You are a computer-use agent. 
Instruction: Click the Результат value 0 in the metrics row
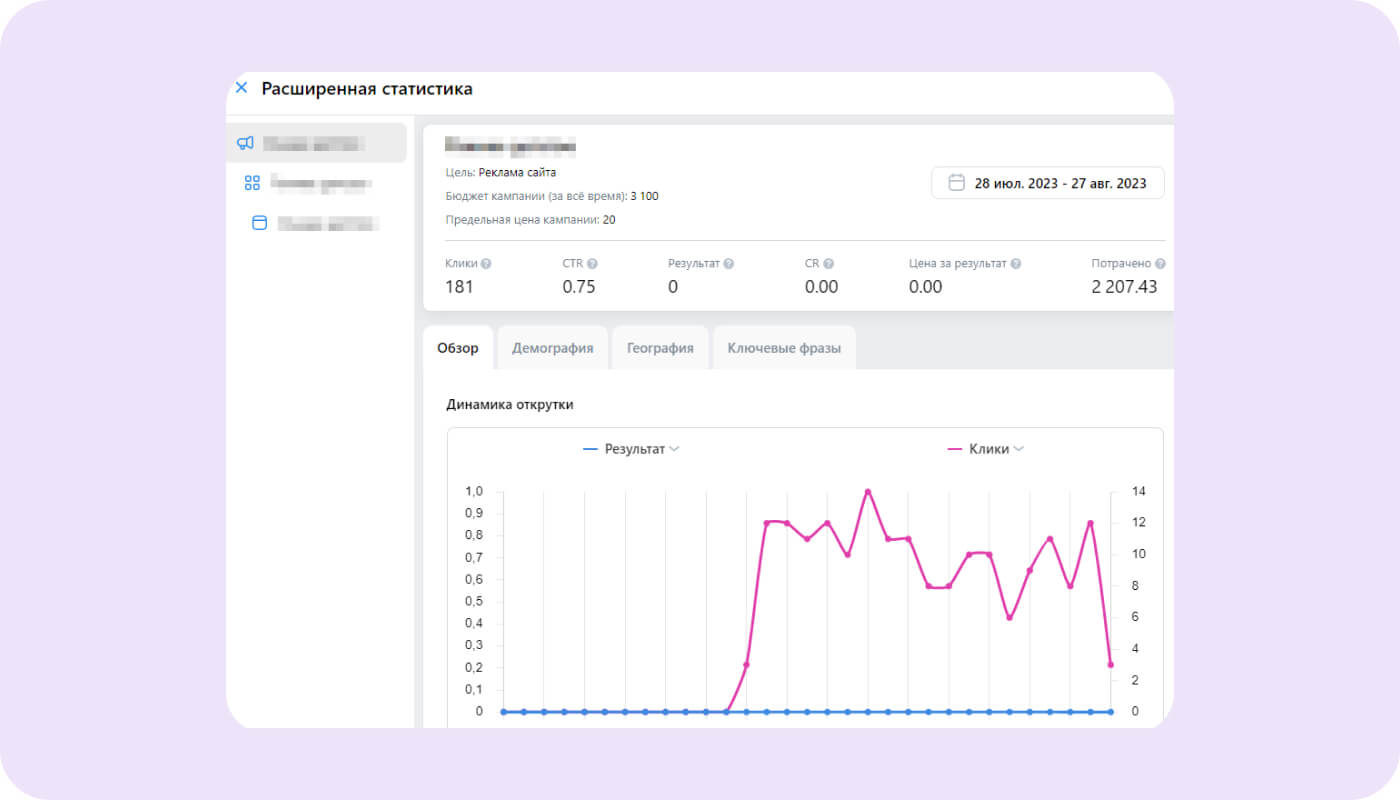[x=673, y=287]
